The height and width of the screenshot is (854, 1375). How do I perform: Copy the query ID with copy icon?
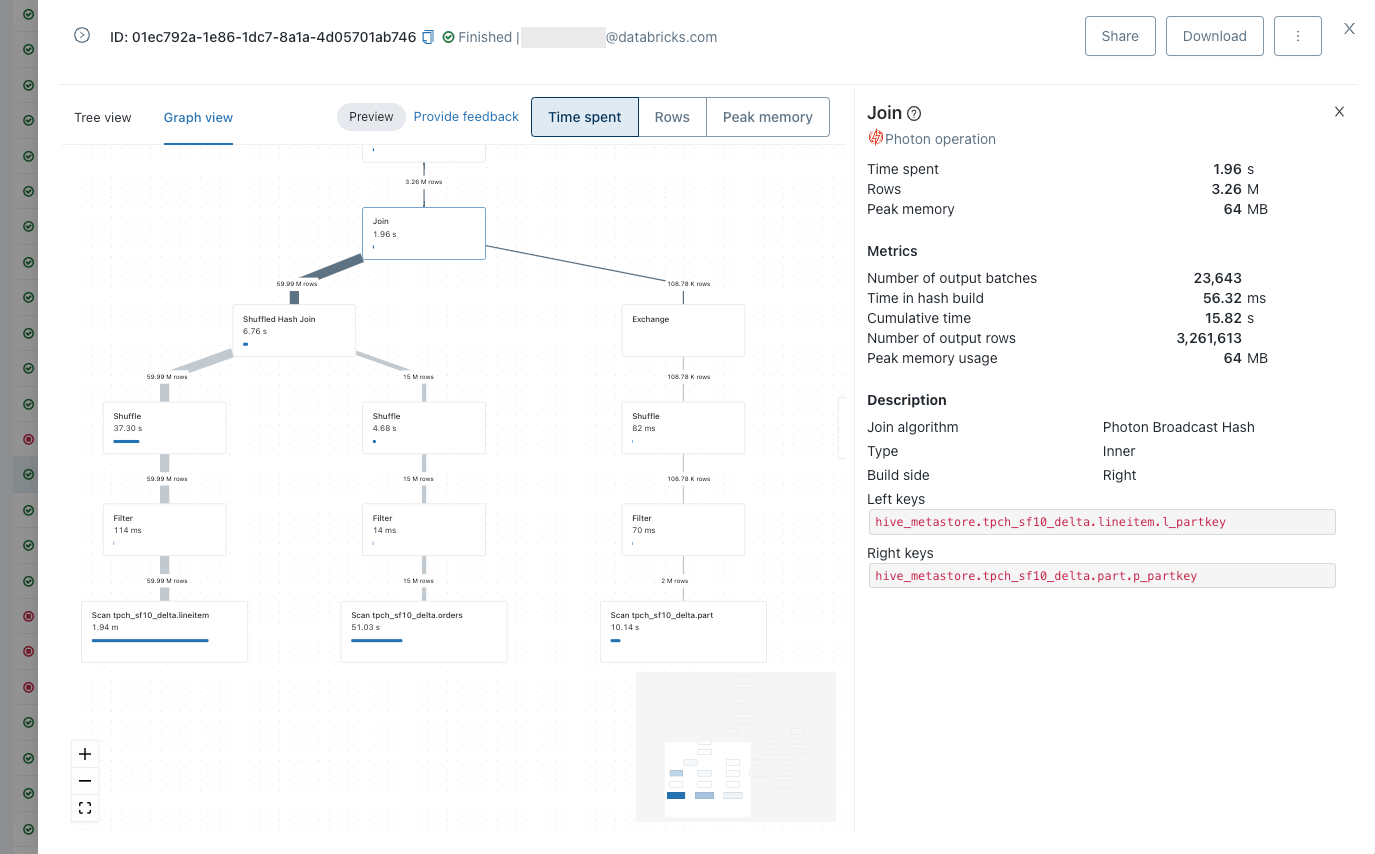pyautogui.click(x=428, y=37)
